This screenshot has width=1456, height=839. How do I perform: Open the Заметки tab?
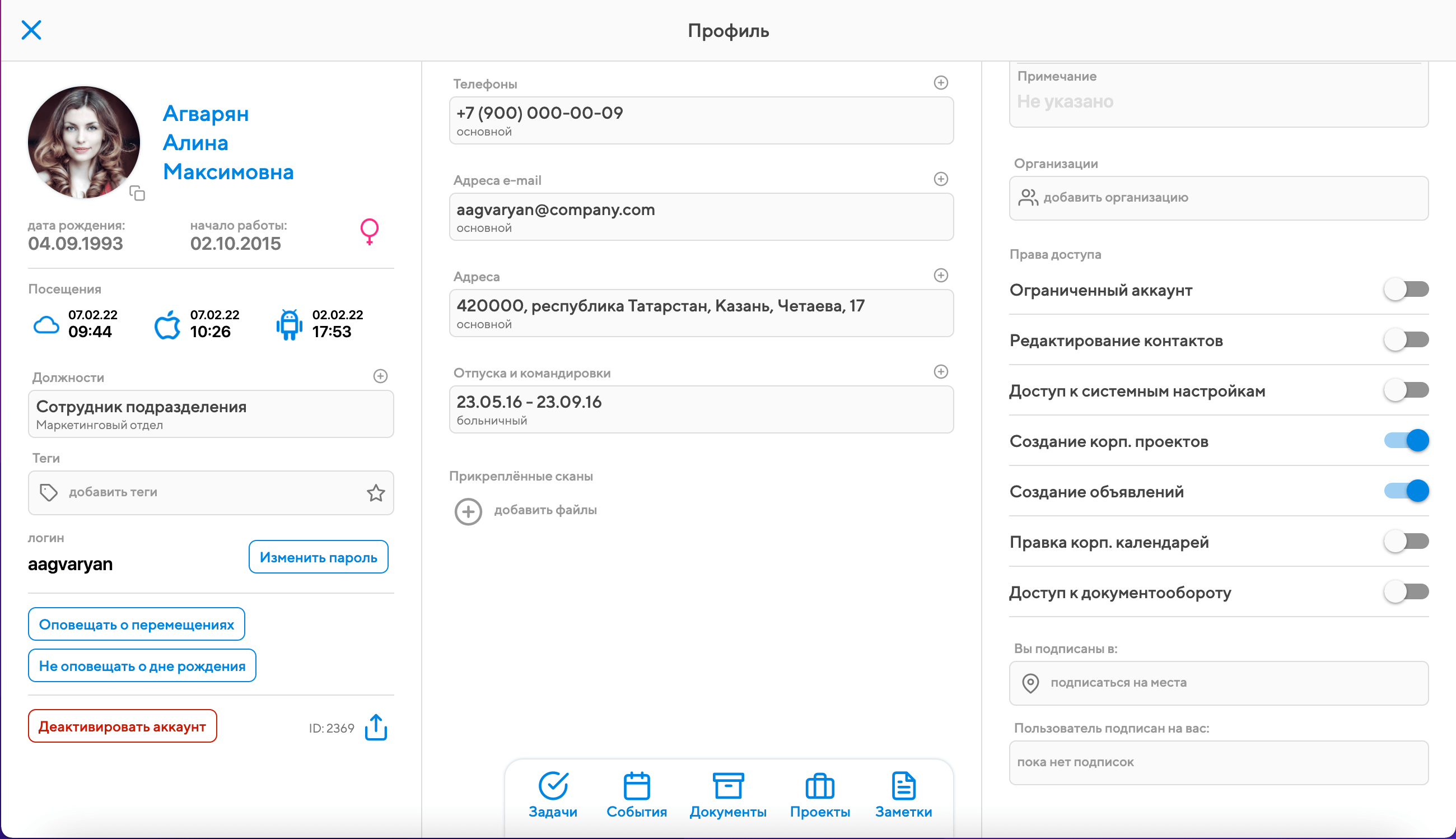tap(903, 795)
